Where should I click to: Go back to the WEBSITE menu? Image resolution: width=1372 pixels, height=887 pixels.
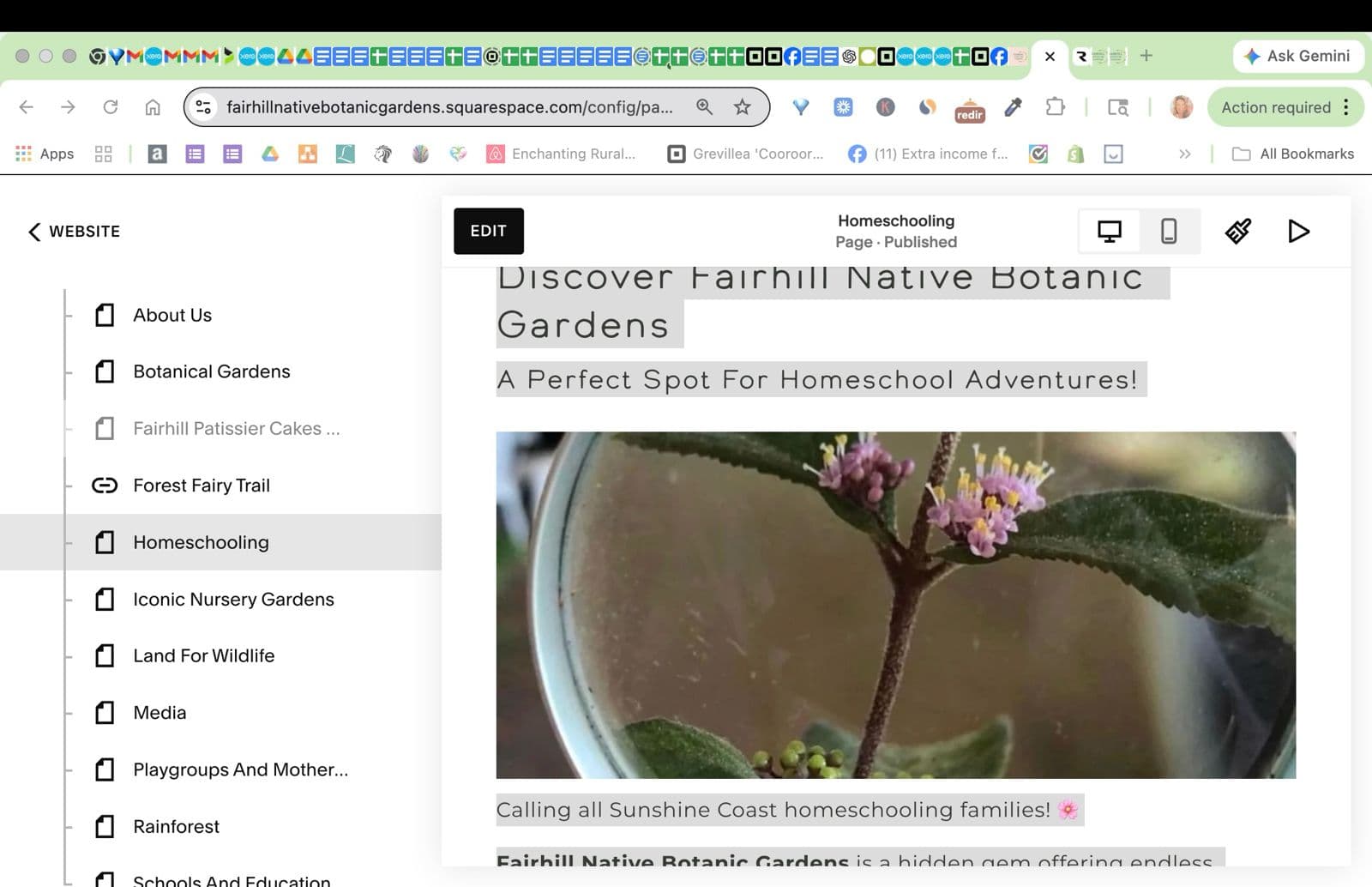(x=74, y=232)
